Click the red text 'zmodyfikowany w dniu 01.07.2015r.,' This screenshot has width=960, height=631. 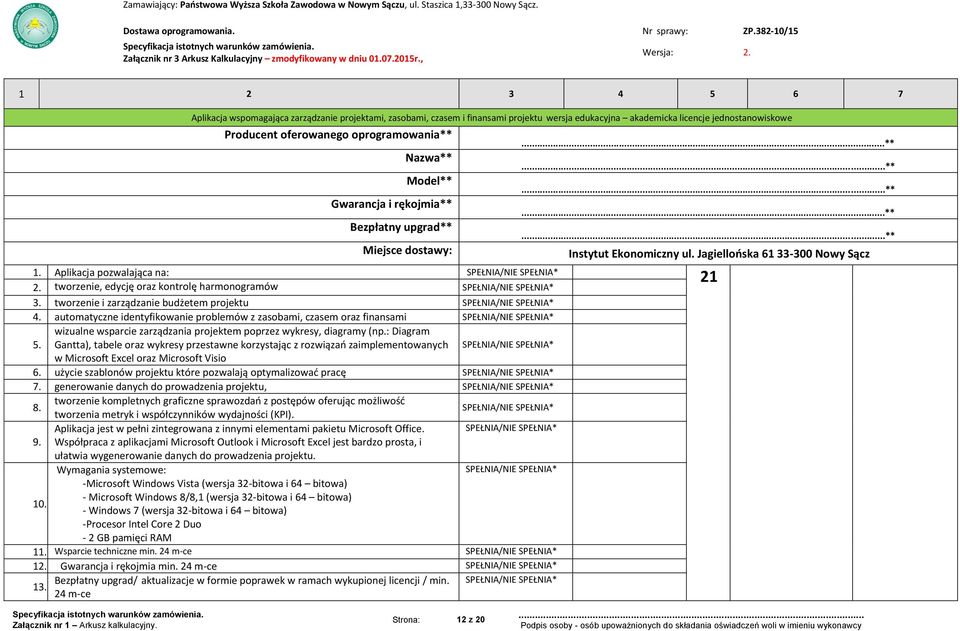pos(347,59)
